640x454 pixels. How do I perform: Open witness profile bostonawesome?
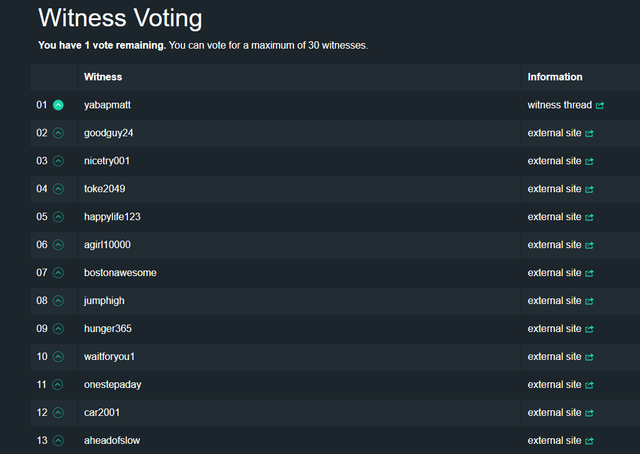click(120, 273)
